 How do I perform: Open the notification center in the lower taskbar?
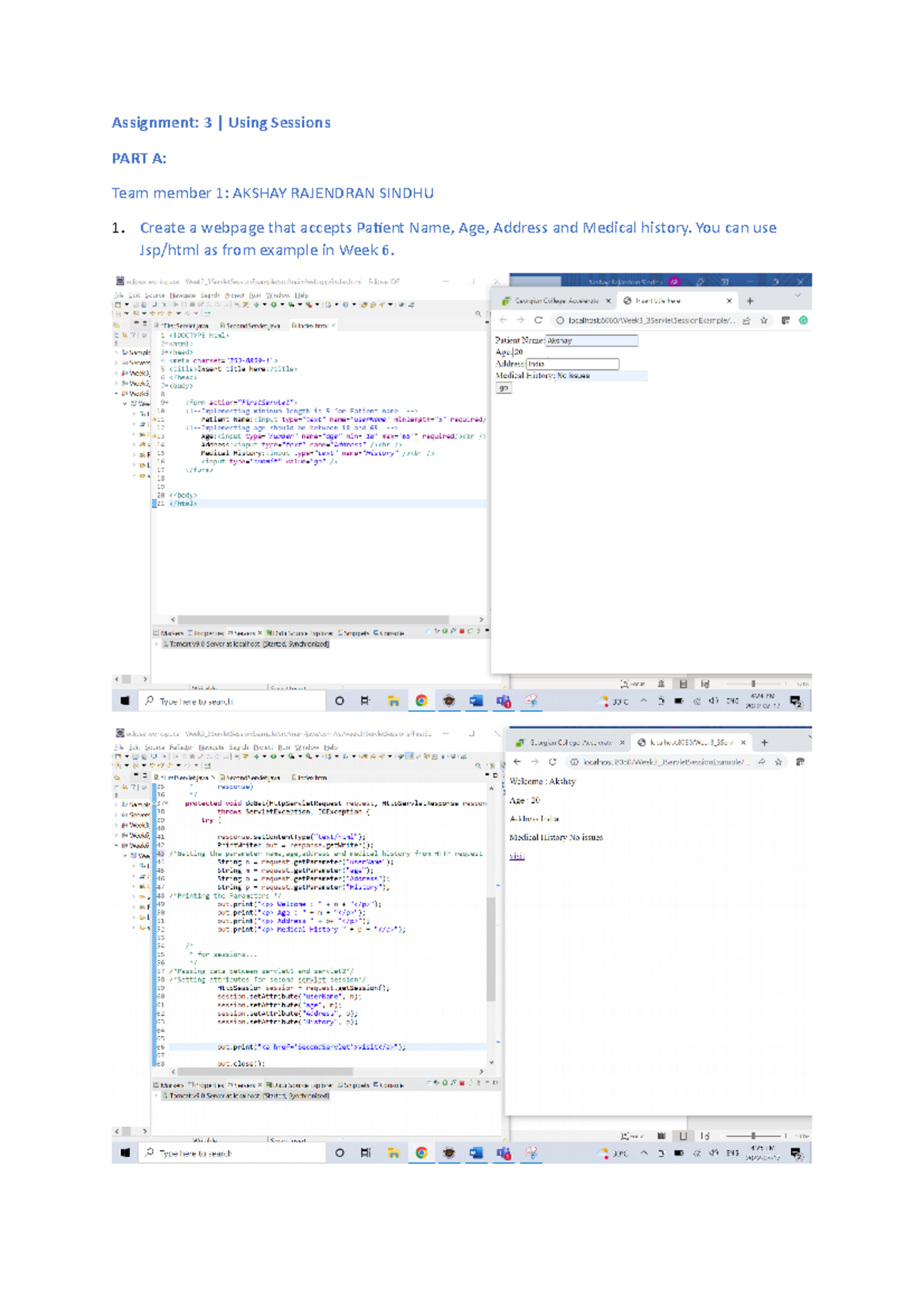click(796, 1153)
